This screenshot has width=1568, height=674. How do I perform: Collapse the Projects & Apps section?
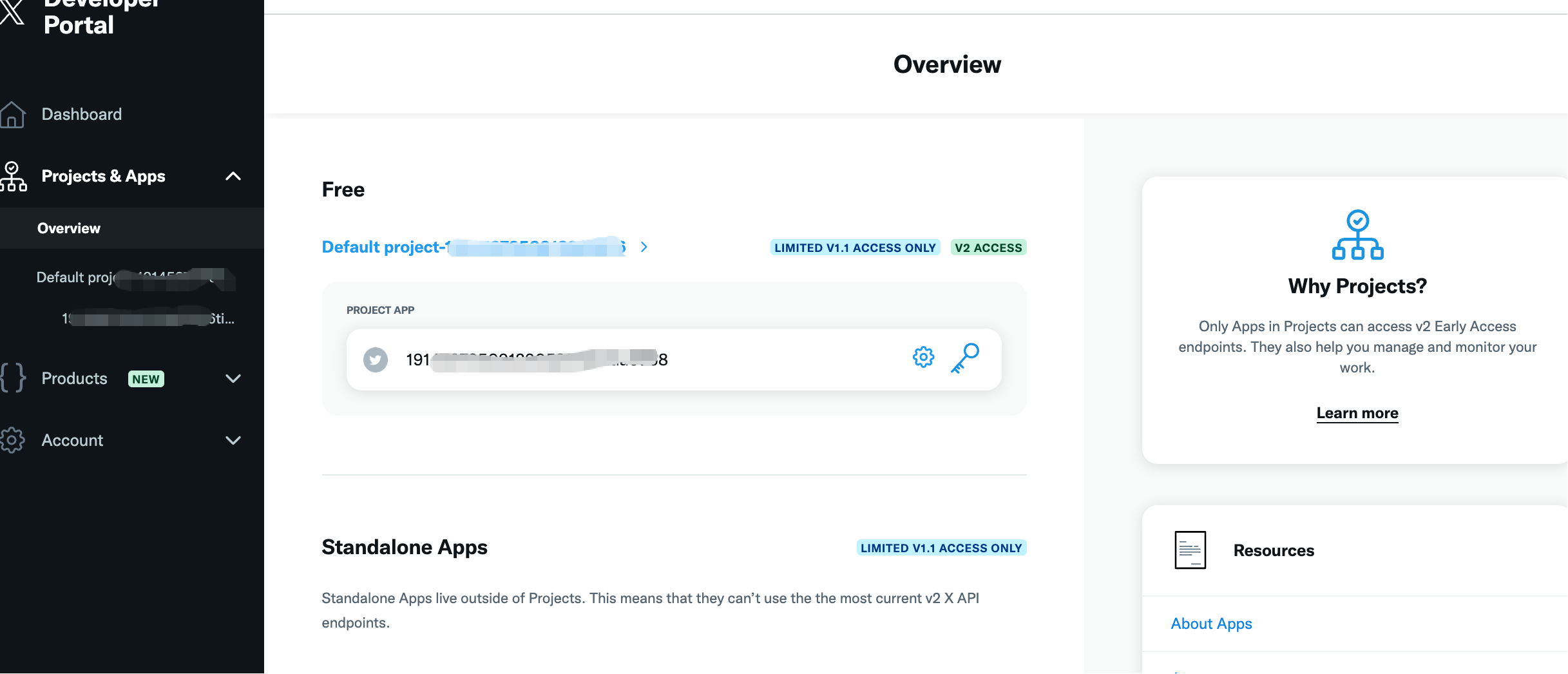point(233,176)
